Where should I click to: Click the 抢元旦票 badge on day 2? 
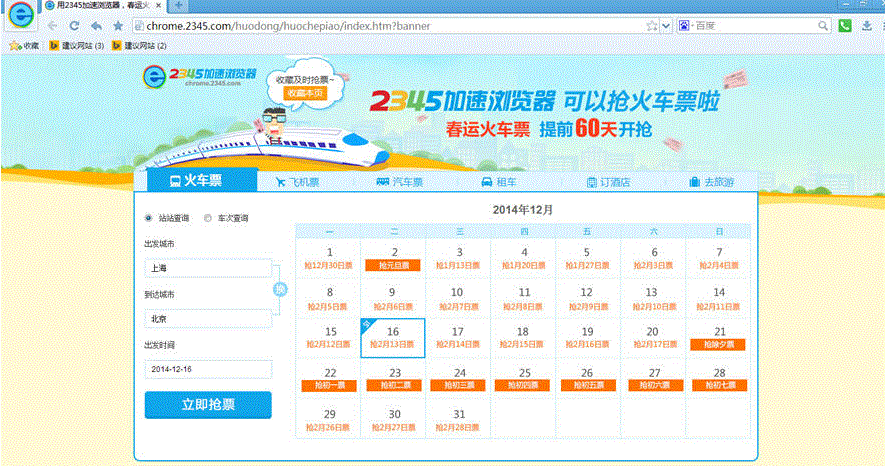pyautogui.click(x=393, y=265)
